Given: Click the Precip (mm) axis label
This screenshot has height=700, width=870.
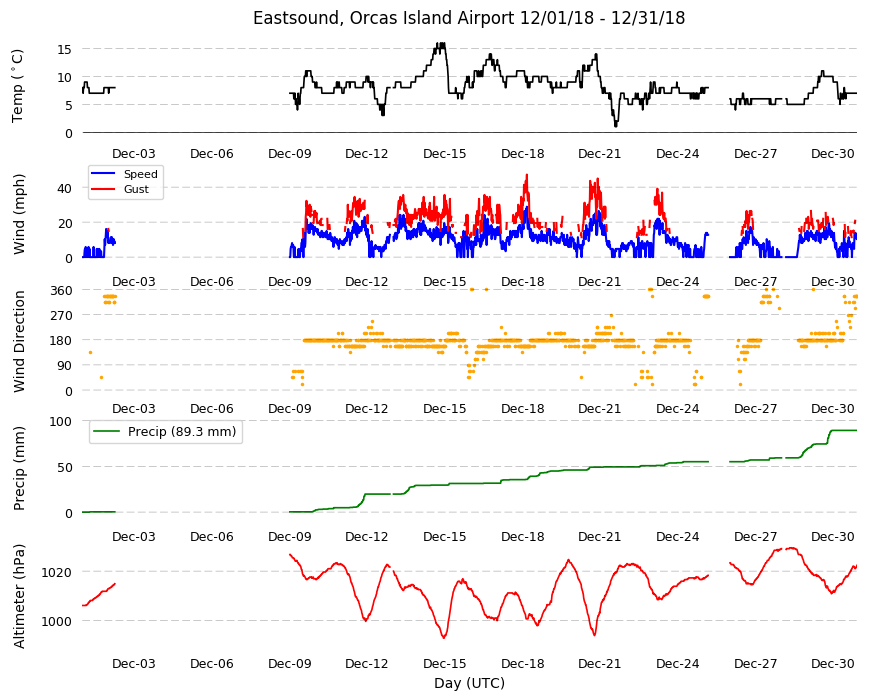Looking at the screenshot, I should 19,468.
